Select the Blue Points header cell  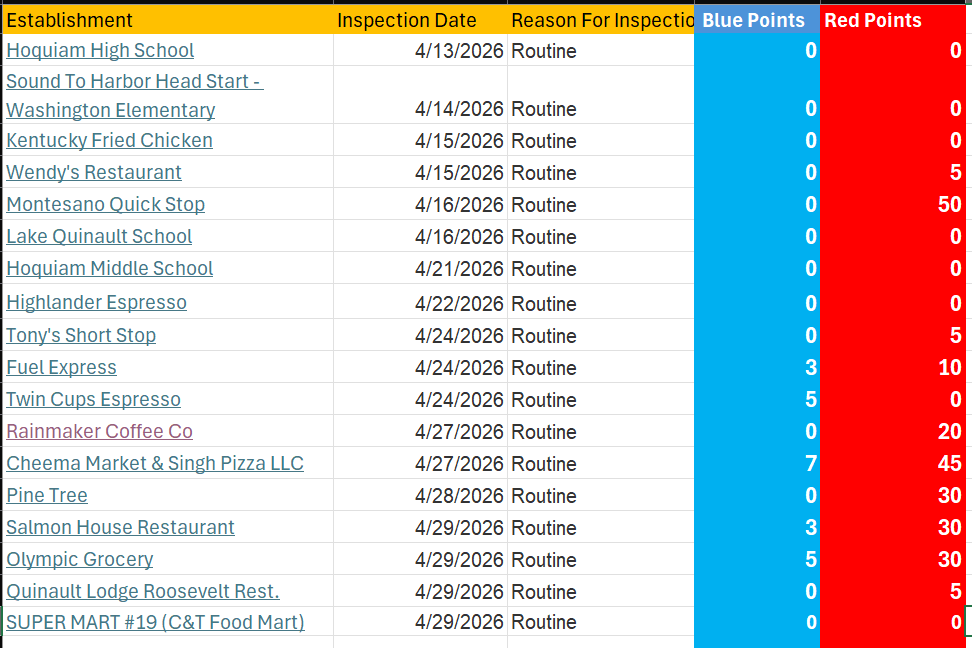pos(757,20)
